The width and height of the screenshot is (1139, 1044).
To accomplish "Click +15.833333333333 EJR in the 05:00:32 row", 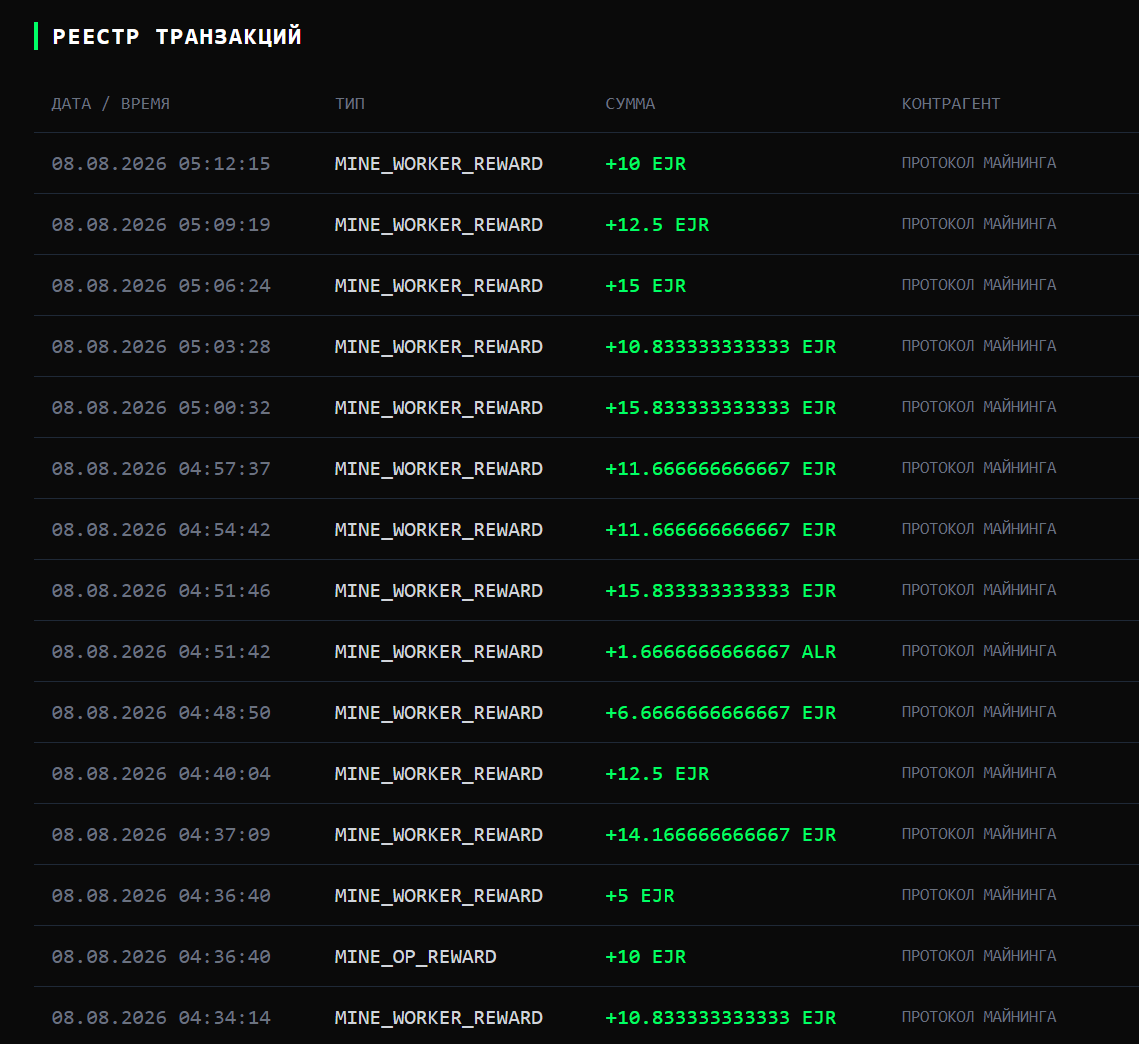I will (721, 408).
